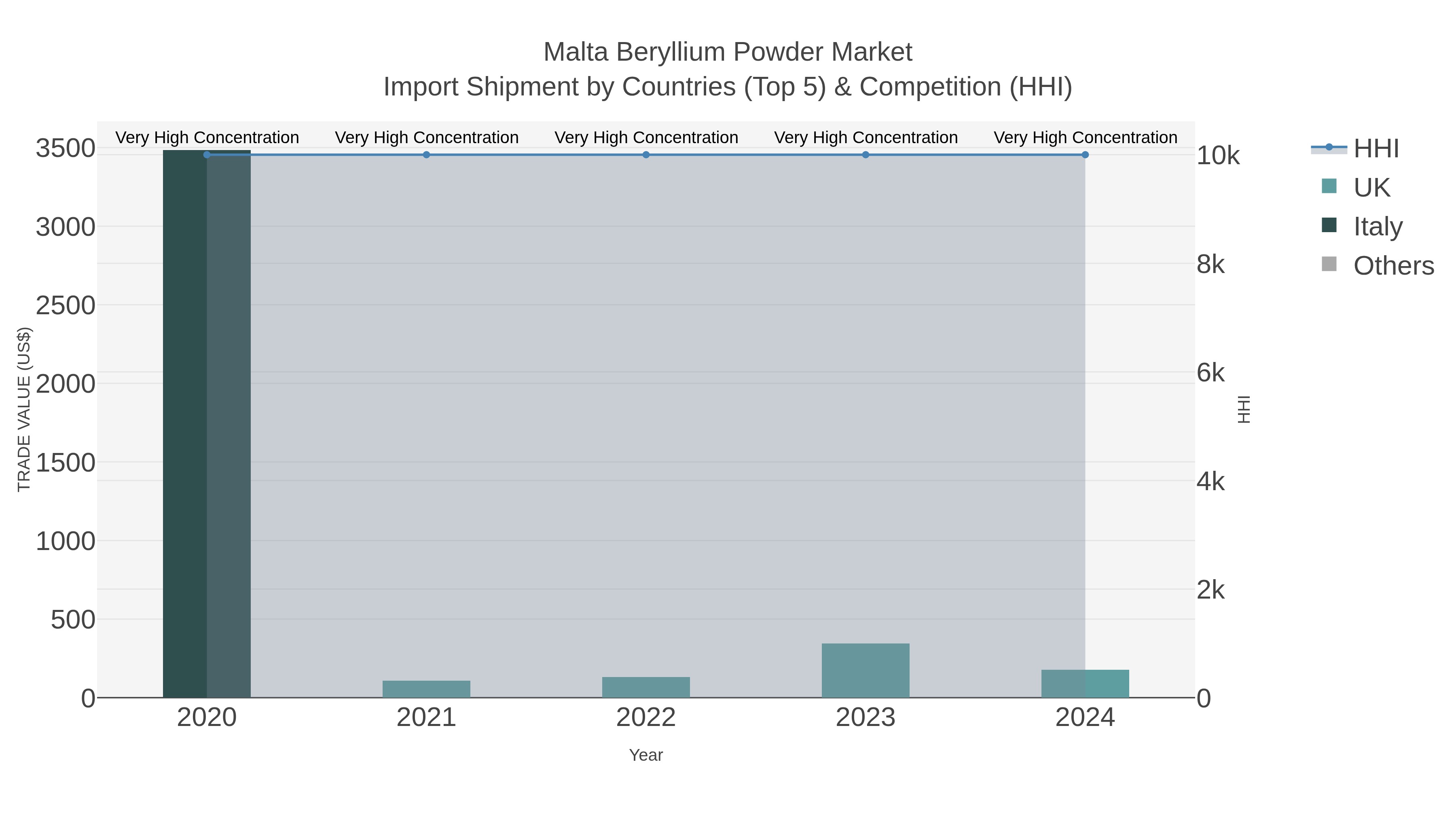Click the 2500 left axis tick
The width and height of the screenshot is (1456, 819).
(x=66, y=306)
